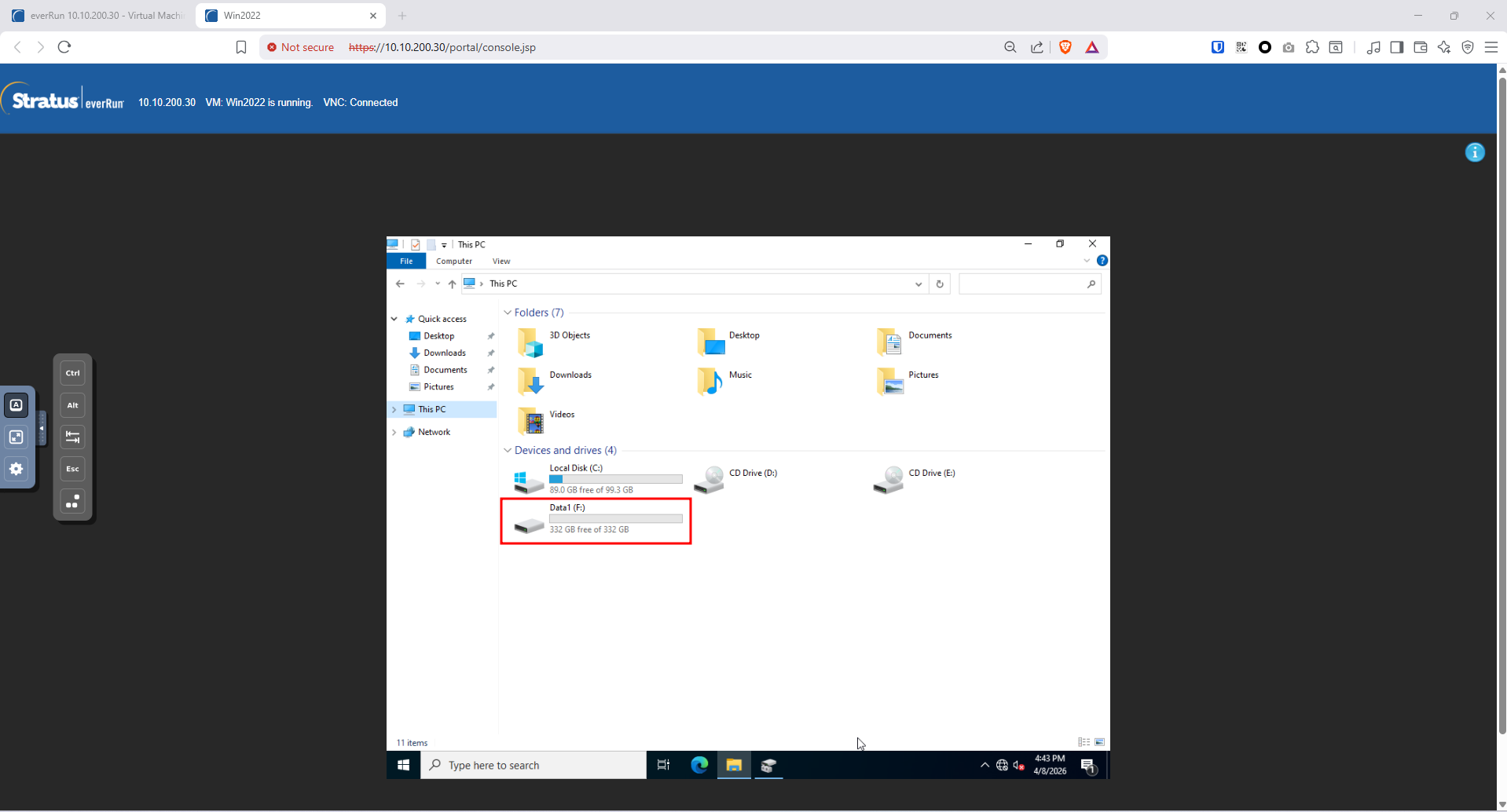Click the Local Disk (C:) usage bar
The width and height of the screenshot is (1507, 812).
615,479
